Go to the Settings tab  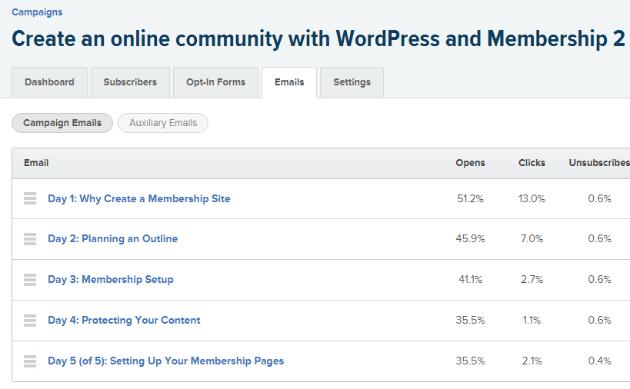tap(352, 82)
